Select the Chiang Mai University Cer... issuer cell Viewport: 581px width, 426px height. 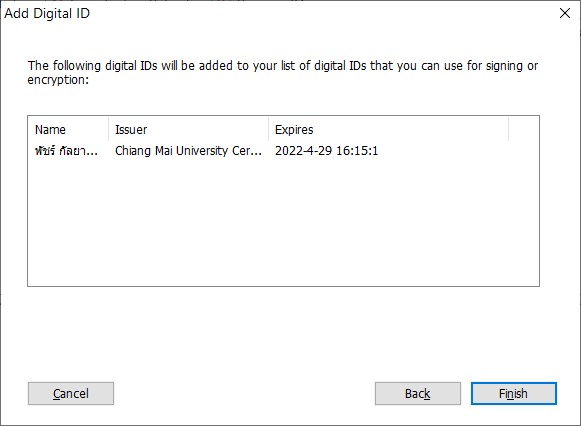point(188,151)
